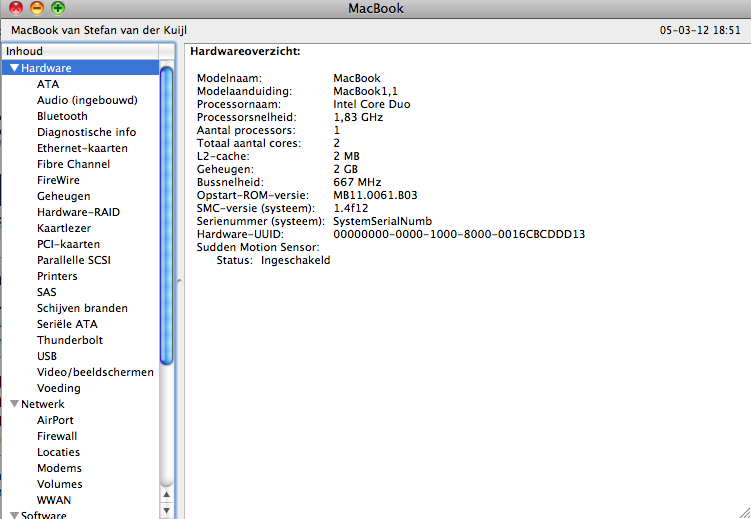Select Ethernet-kaarten in the list
This screenshot has width=751, height=519.
click(82, 148)
